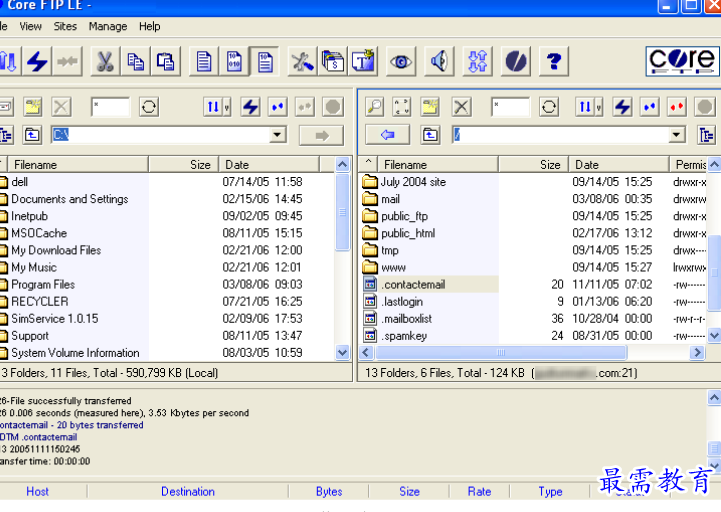Click the local filter input field
Viewport: 721px width, 512px height.
pos(110,107)
